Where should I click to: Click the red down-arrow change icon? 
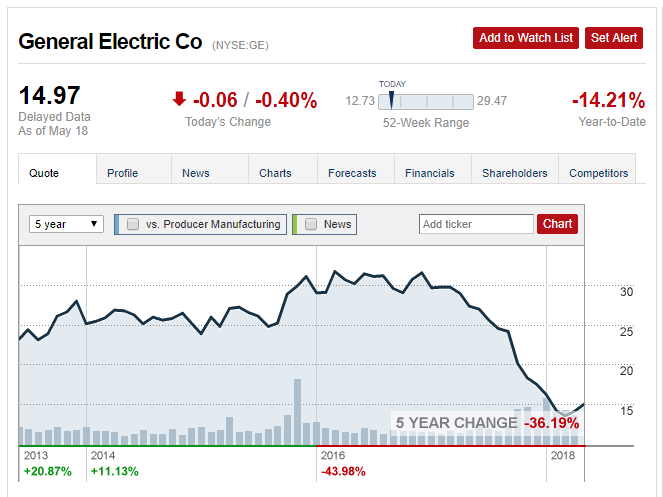coord(179,99)
